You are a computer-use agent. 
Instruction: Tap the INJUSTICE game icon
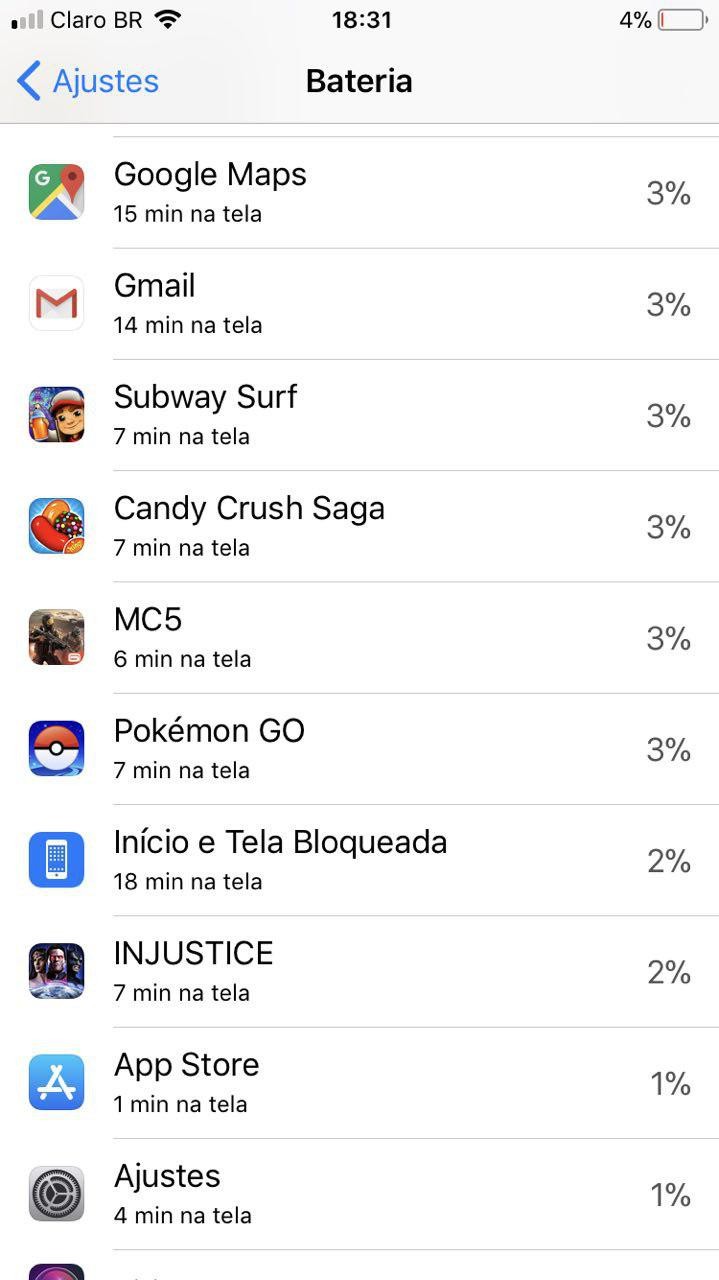(x=56, y=971)
